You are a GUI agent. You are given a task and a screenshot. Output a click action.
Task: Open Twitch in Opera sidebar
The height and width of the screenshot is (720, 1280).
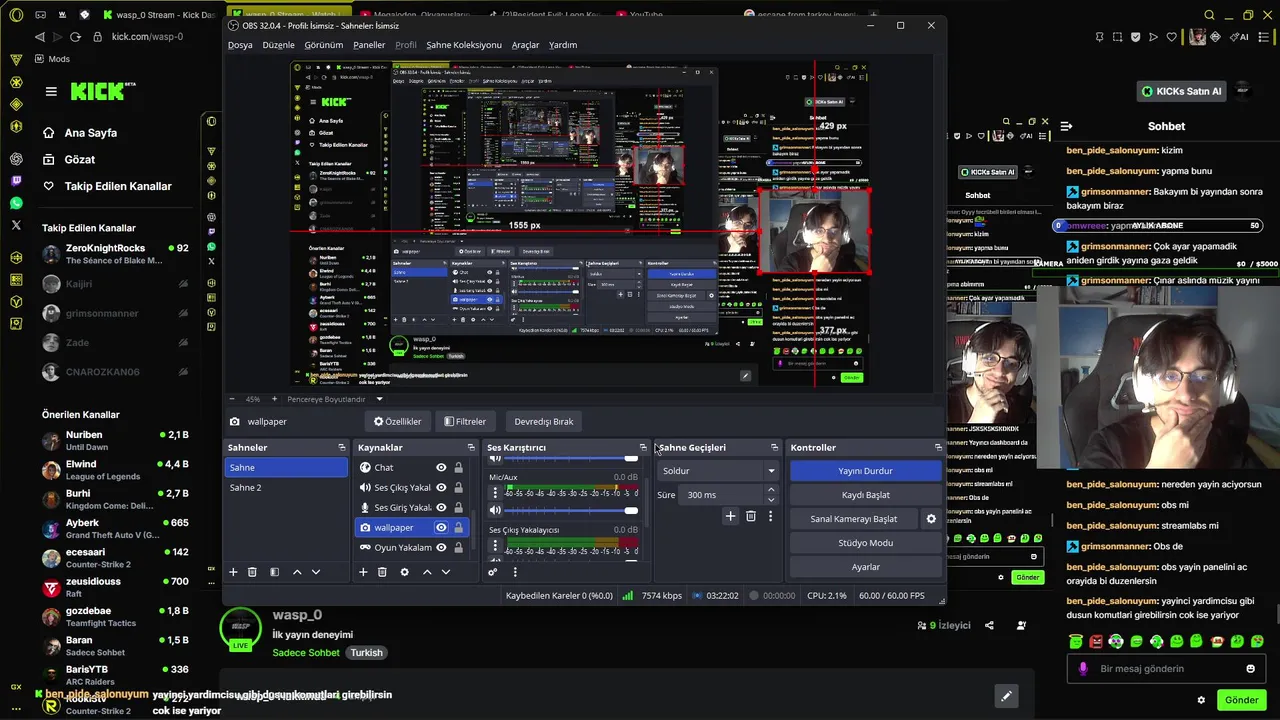pyautogui.click(x=16, y=181)
